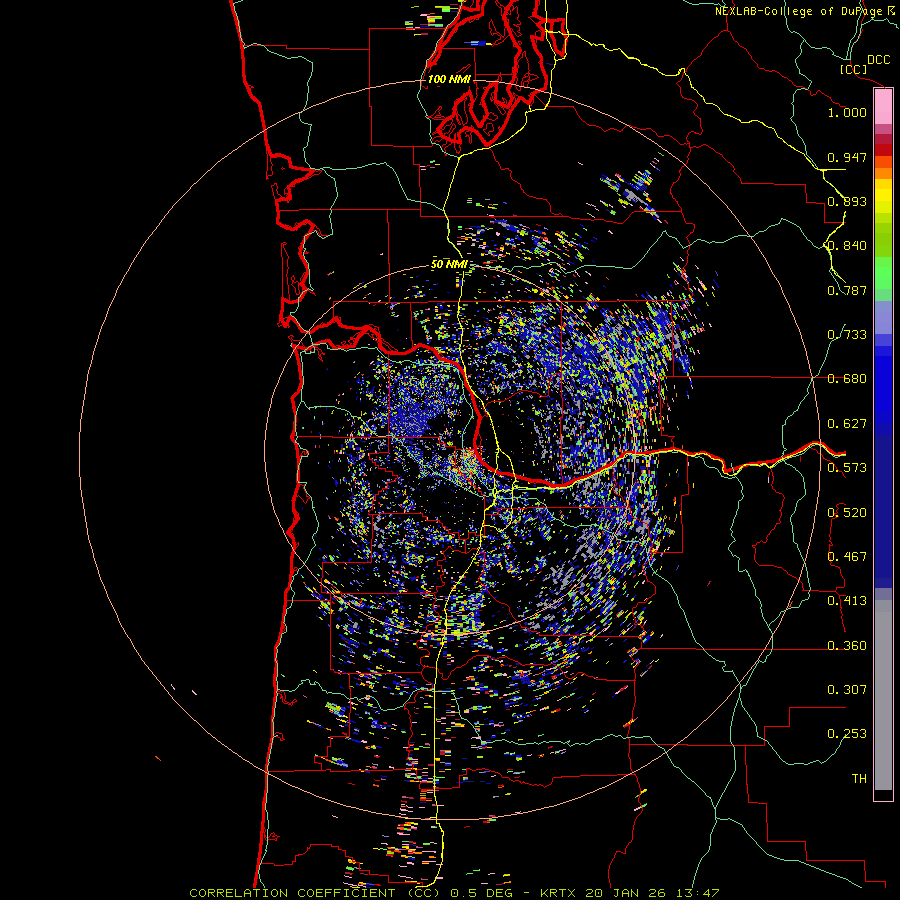Pick the bright green band of the color bar
Screen dimensions: 900x900
883,273
